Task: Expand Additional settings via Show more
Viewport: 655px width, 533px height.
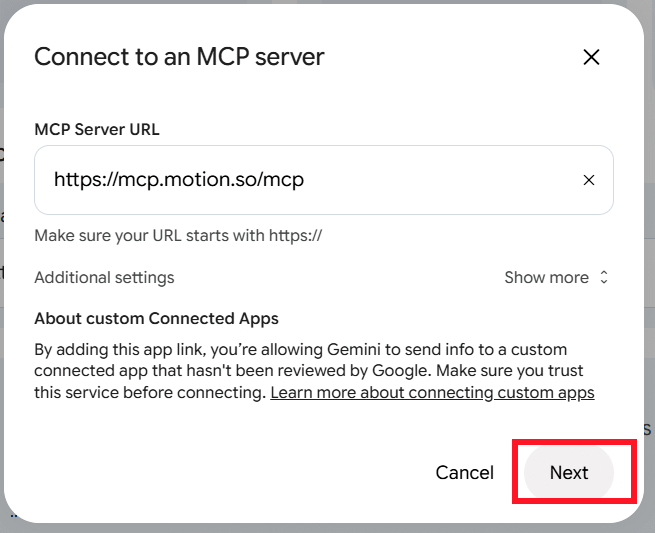Action: point(556,277)
